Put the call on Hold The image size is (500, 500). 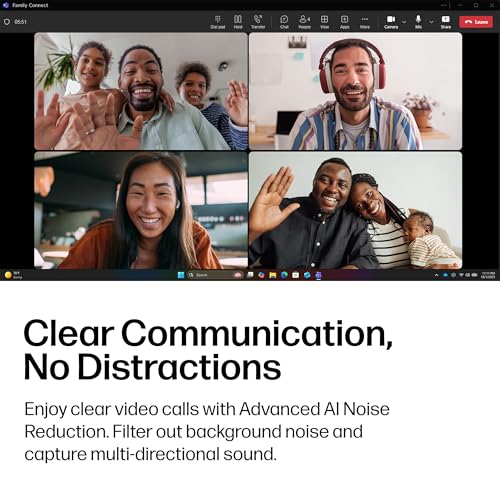pyautogui.click(x=238, y=22)
